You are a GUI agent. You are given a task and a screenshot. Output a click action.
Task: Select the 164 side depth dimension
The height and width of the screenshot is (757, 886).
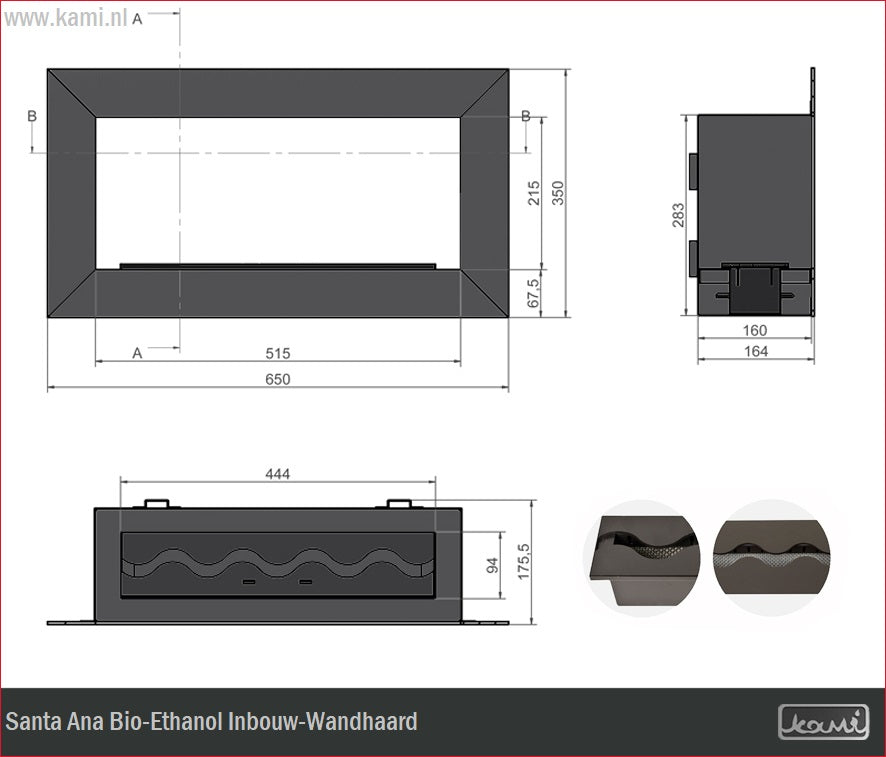756,351
